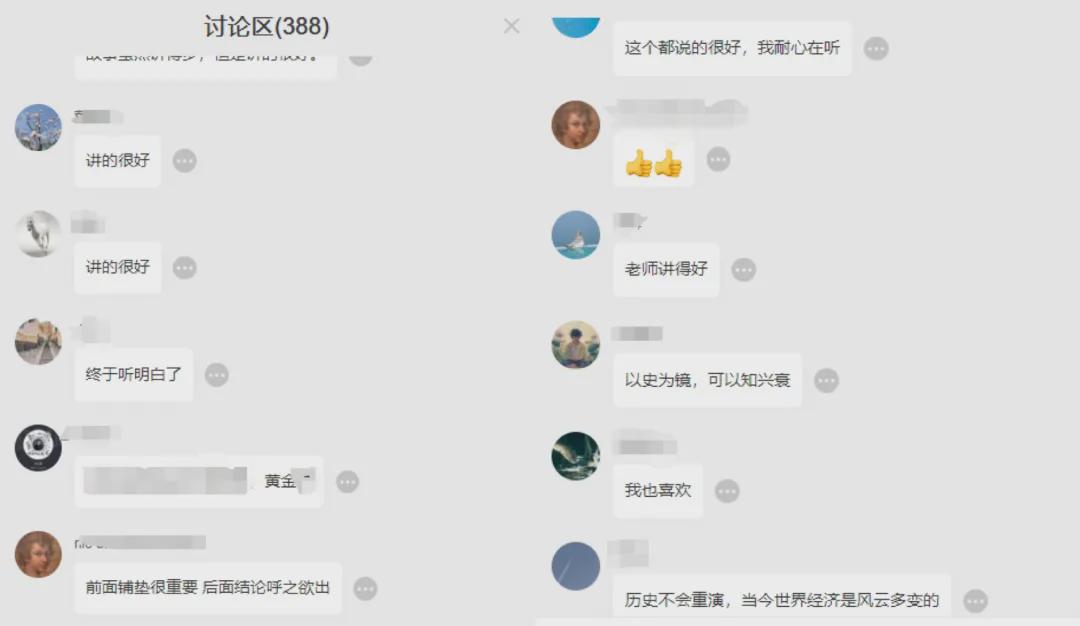Click more icon beside 历史不会重演 comment
1080x626 pixels.
tap(975, 601)
